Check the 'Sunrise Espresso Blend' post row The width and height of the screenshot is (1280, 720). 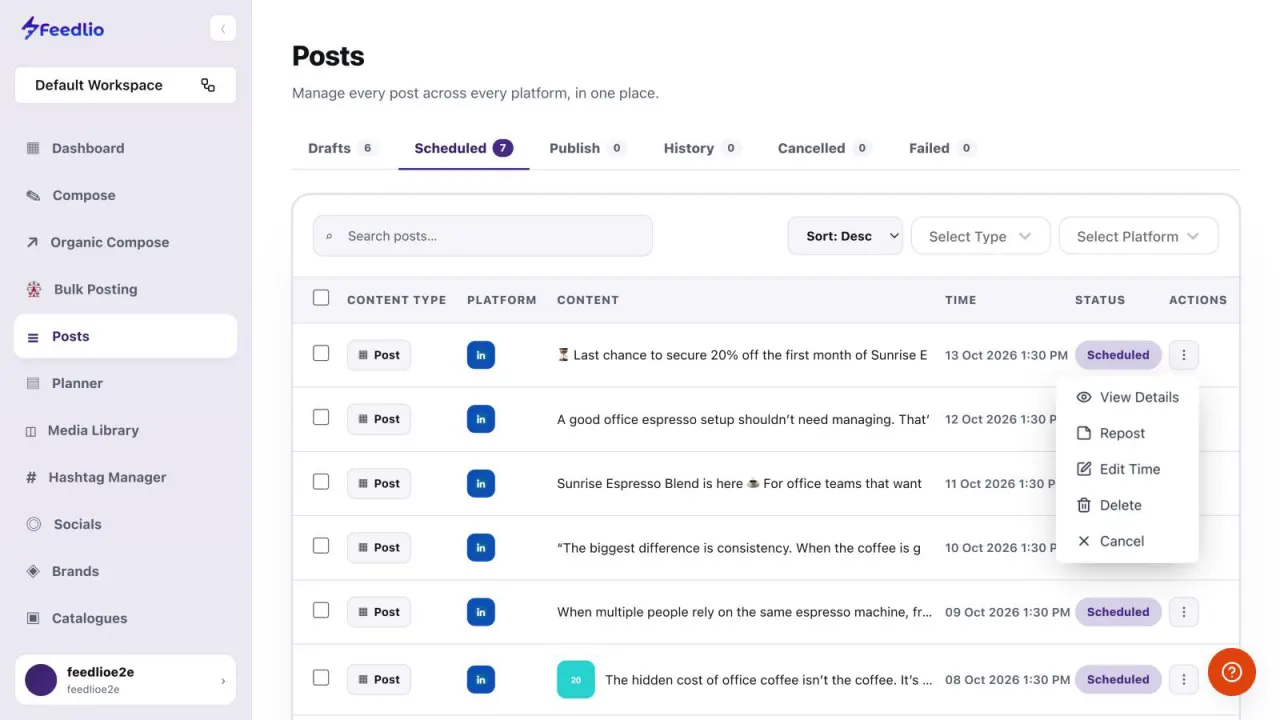click(x=321, y=481)
